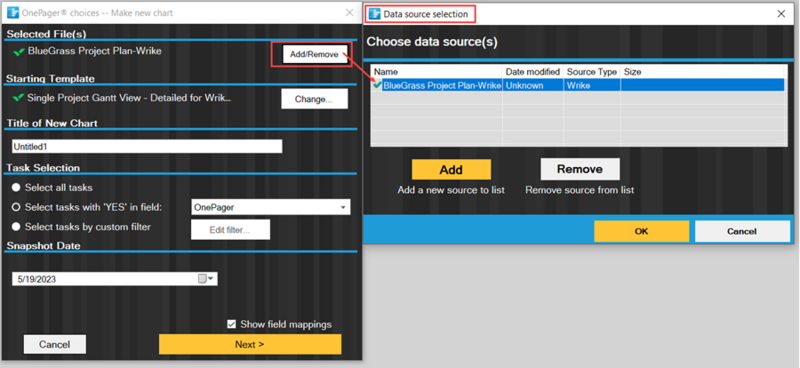The image size is (800, 368).
Task: Click the OnePager logo in choices title bar
Action: coord(13,13)
